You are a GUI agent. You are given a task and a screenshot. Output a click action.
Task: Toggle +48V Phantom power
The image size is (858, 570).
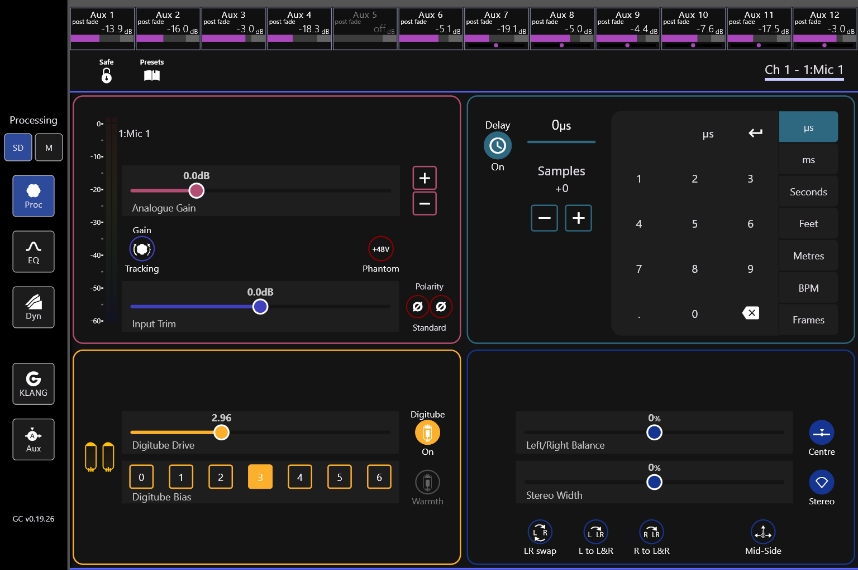[381, 249]
